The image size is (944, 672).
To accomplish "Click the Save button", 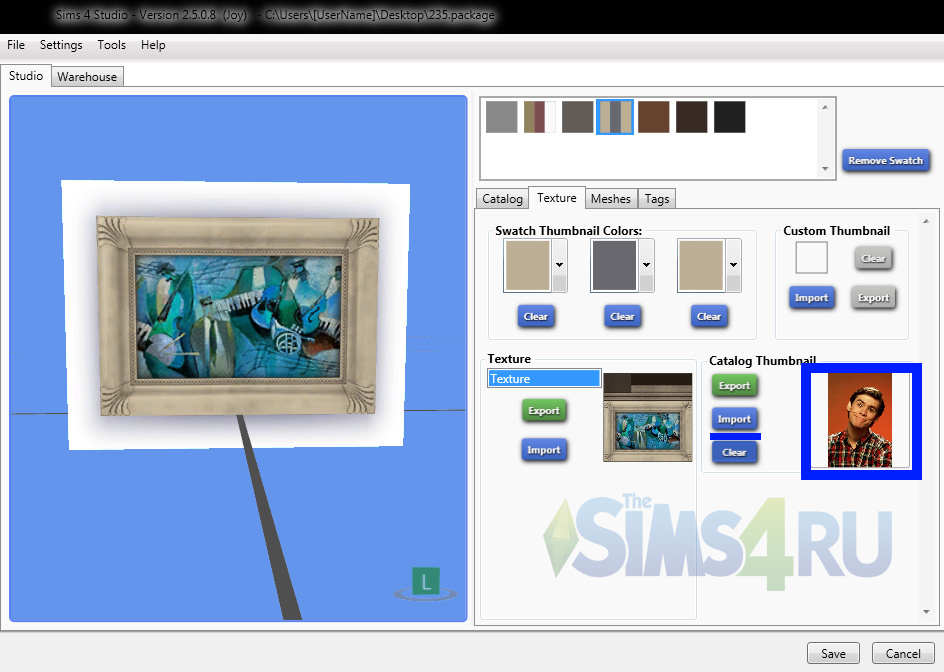I will coord(833,654).
